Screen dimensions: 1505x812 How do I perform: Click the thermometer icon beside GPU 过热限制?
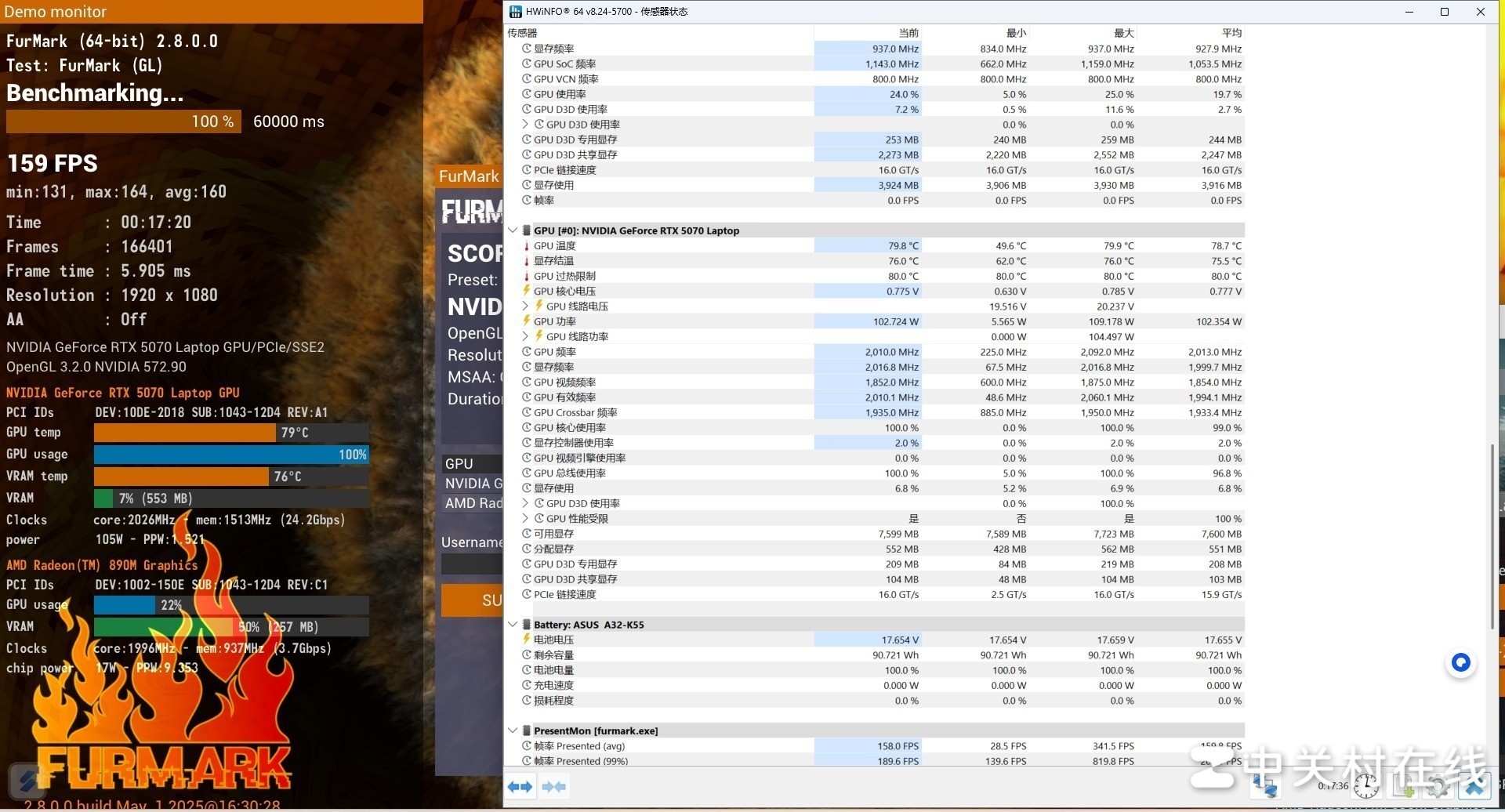pos(527,276)
